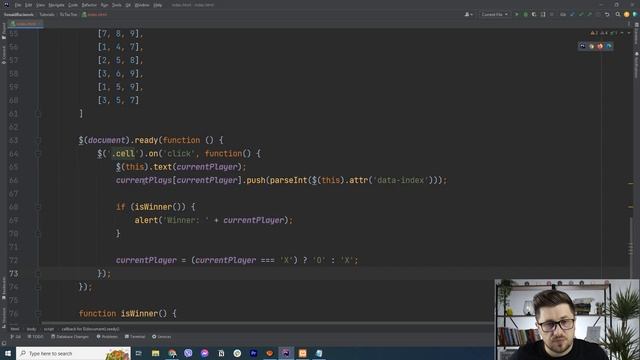
Task: Open the Tools menu
Action: 117,5
